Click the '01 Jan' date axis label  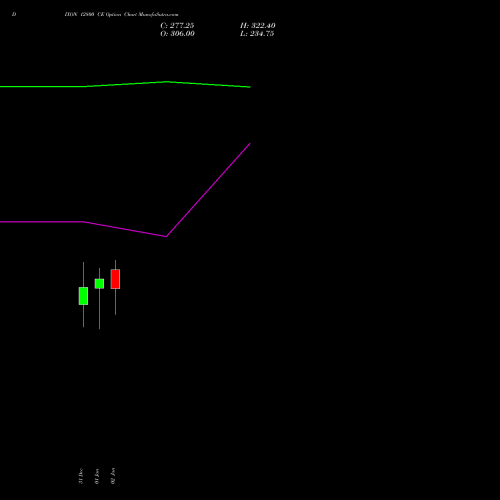97,476
